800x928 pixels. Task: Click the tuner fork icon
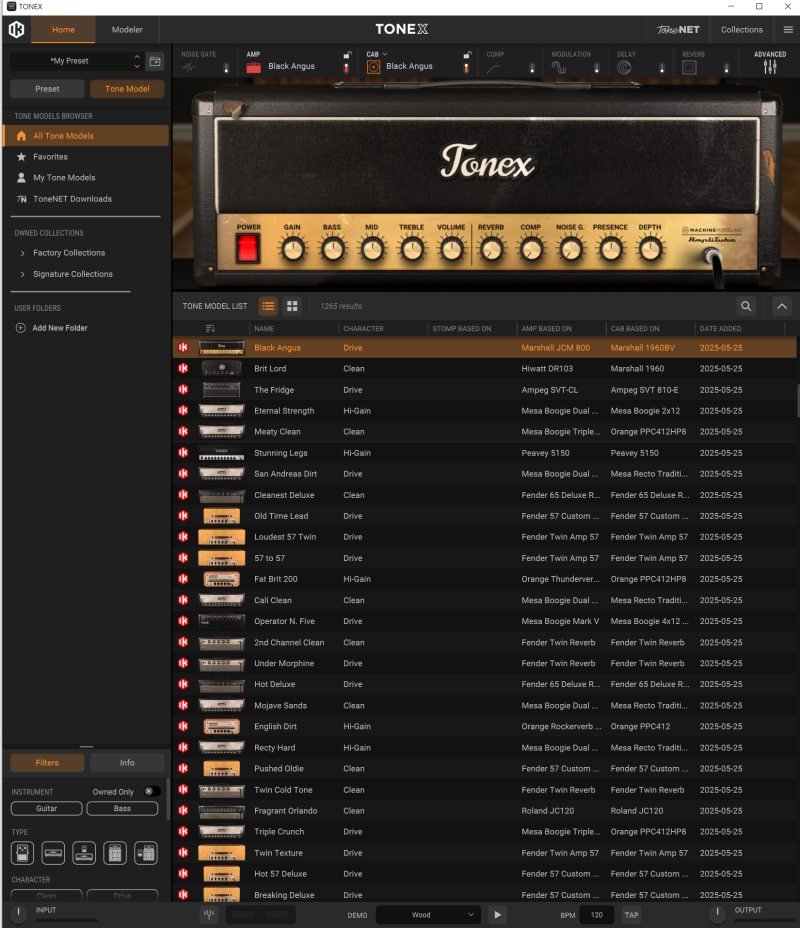click(x=208, y=915)
